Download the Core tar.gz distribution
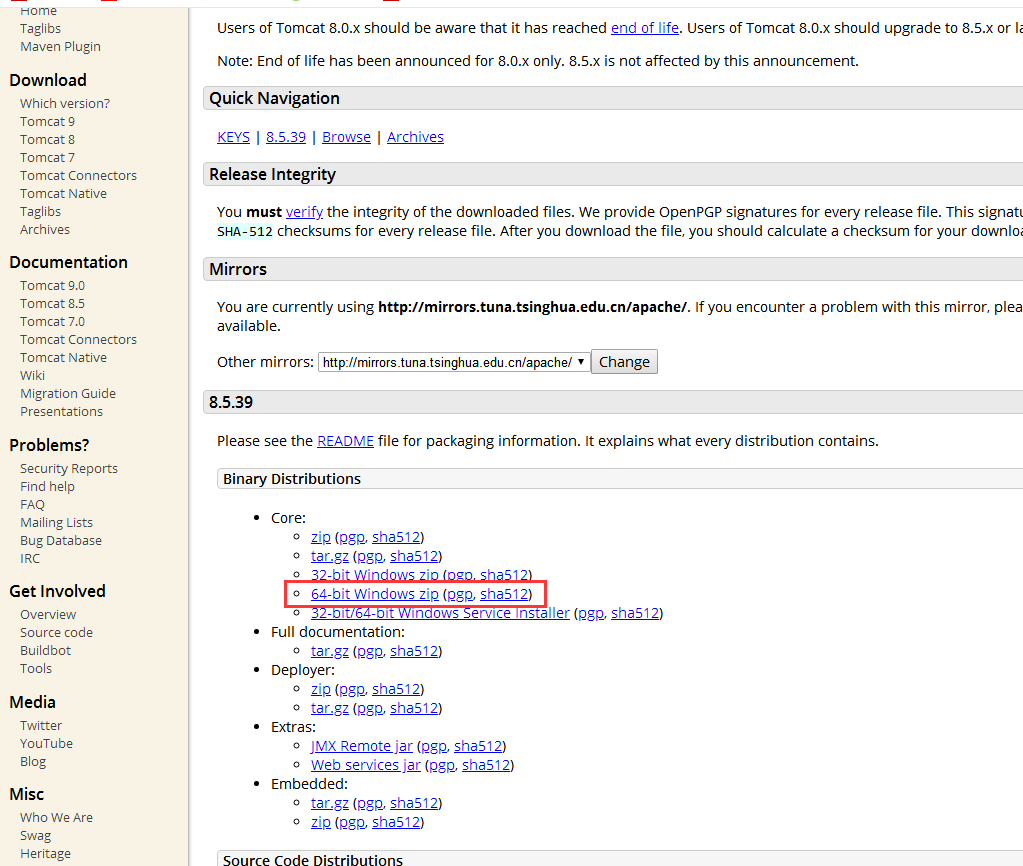The height and width of the screenshot is (866, 1023). (x=329, y=556)
